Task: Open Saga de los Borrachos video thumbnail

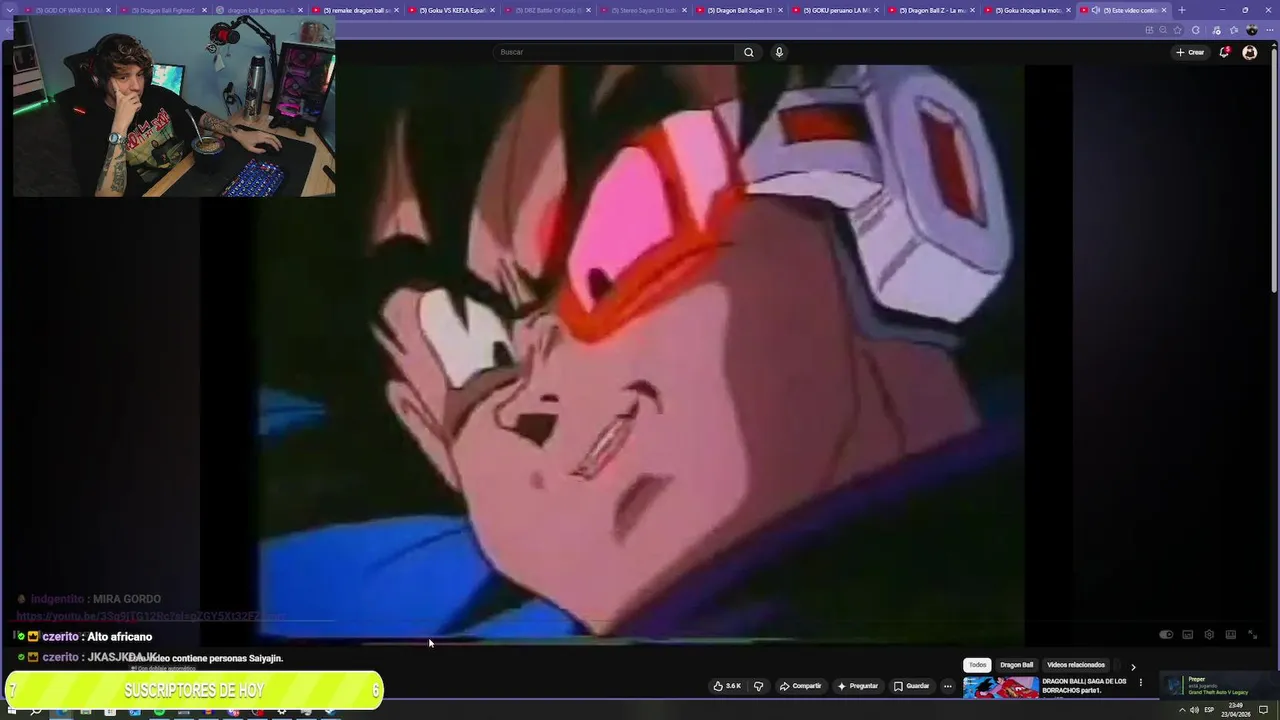Action: [1001, 688]
